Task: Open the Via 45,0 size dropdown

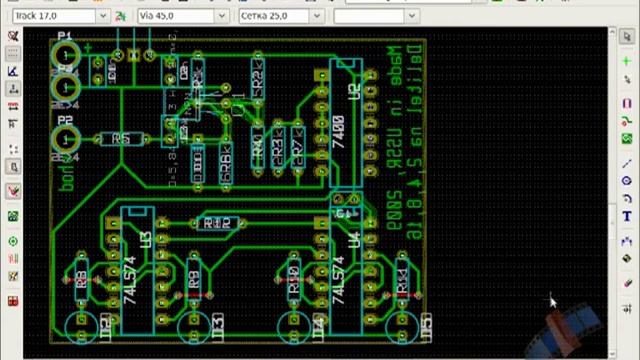Action: click(222, 16)
